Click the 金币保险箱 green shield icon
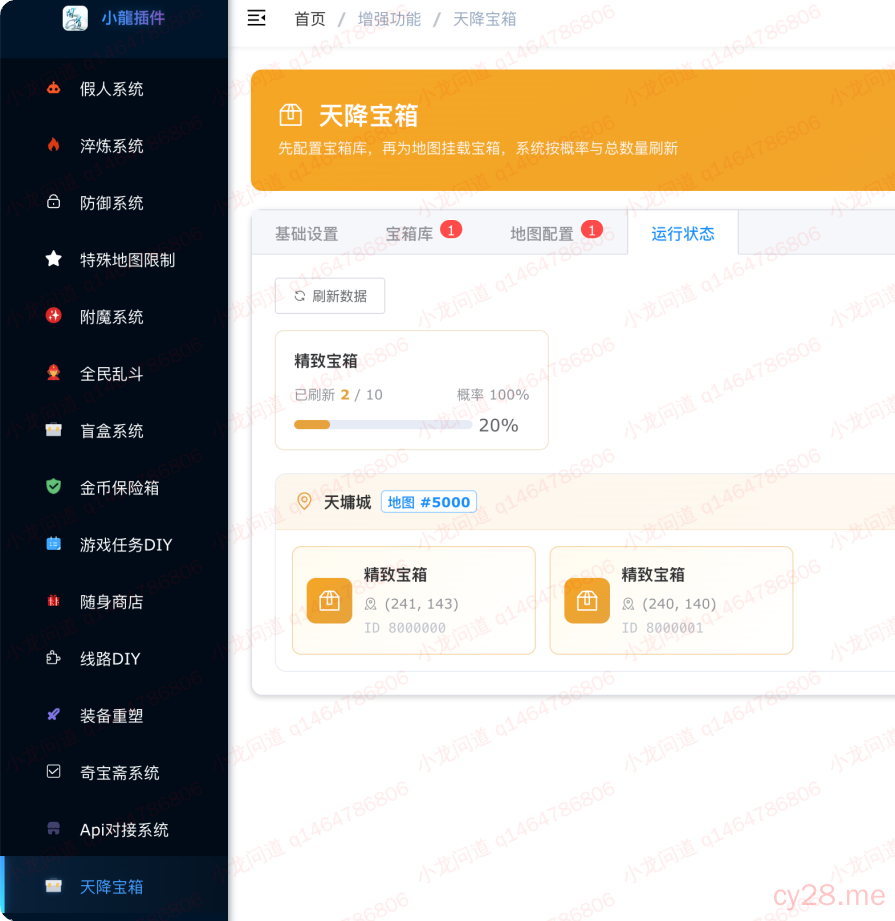 (53, 487)
